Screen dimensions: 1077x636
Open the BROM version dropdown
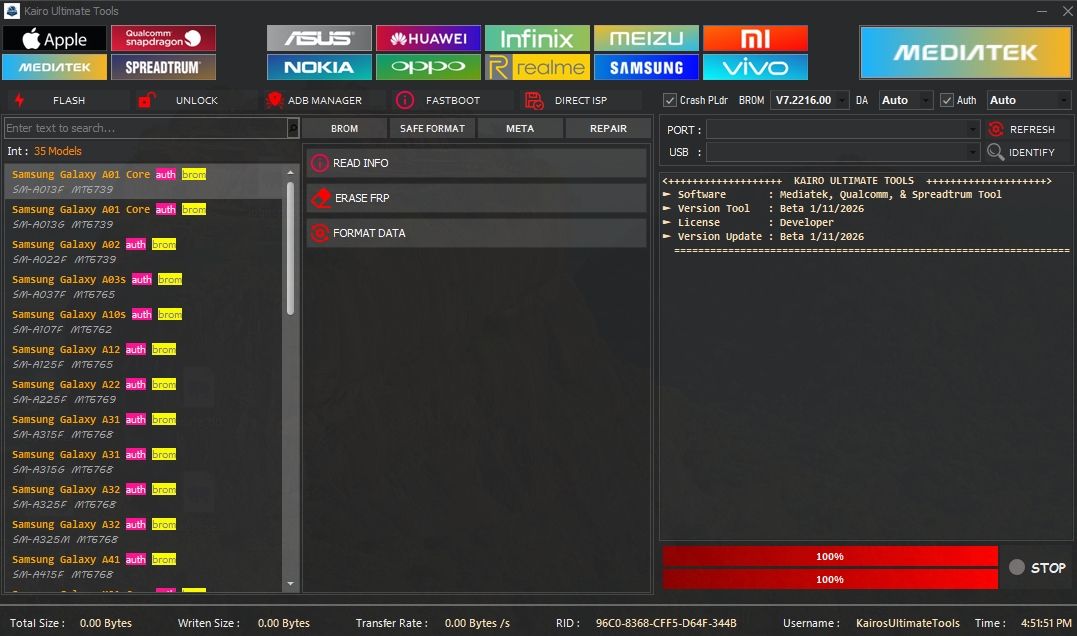pos(809,100)
